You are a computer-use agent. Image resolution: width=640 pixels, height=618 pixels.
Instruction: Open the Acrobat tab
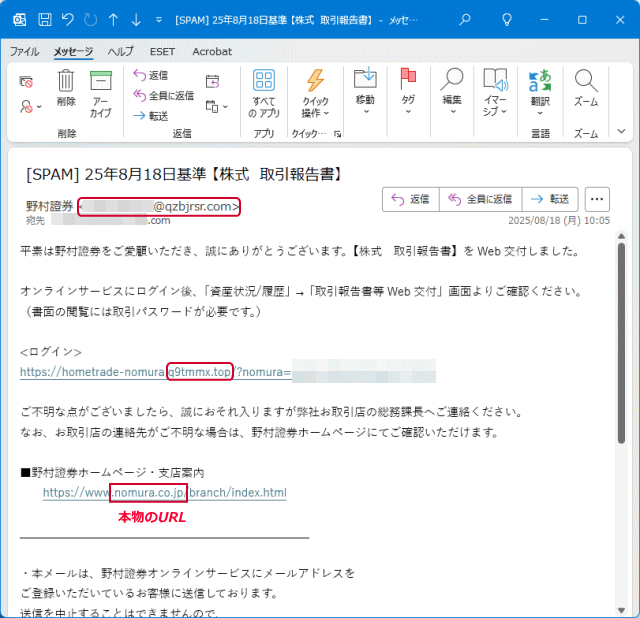[212, 51]
